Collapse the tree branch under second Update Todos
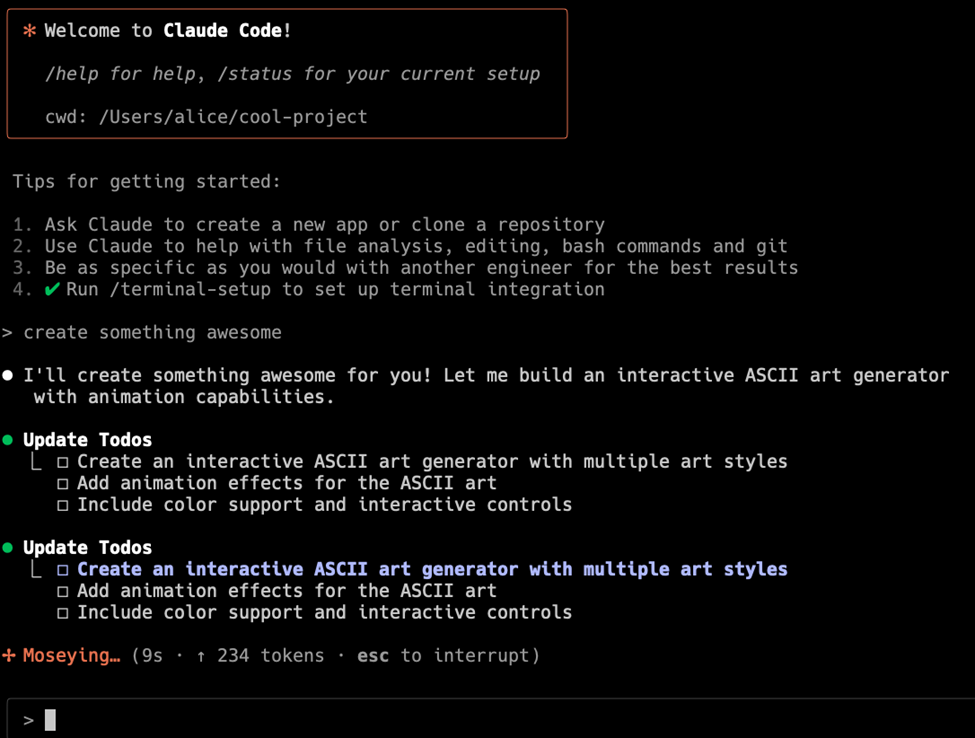 [x=36, y=570]
